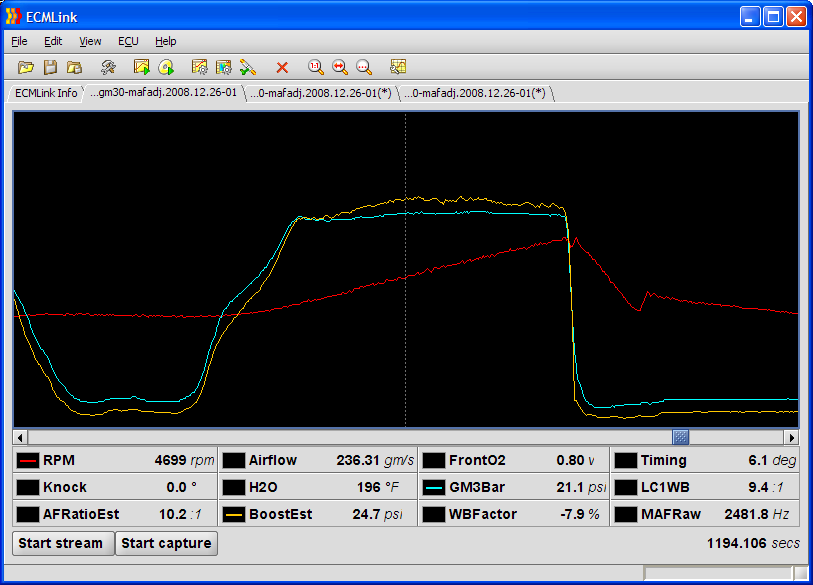Screen dimensions: 813x585
Task: Toggle the RPM red trace swatch
Action: pos(29,461)
